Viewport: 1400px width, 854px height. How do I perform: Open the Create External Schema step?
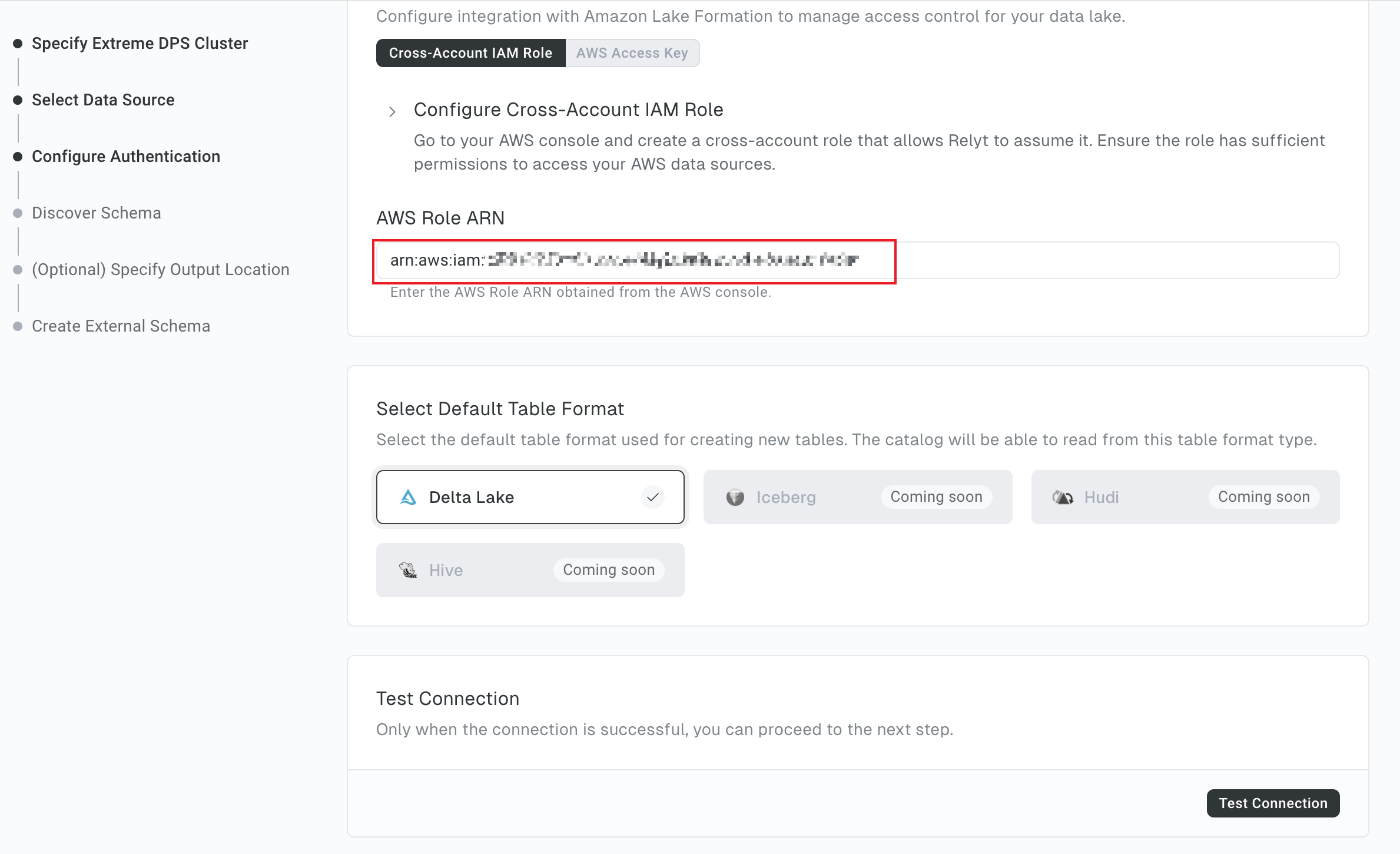click(121, 326)
